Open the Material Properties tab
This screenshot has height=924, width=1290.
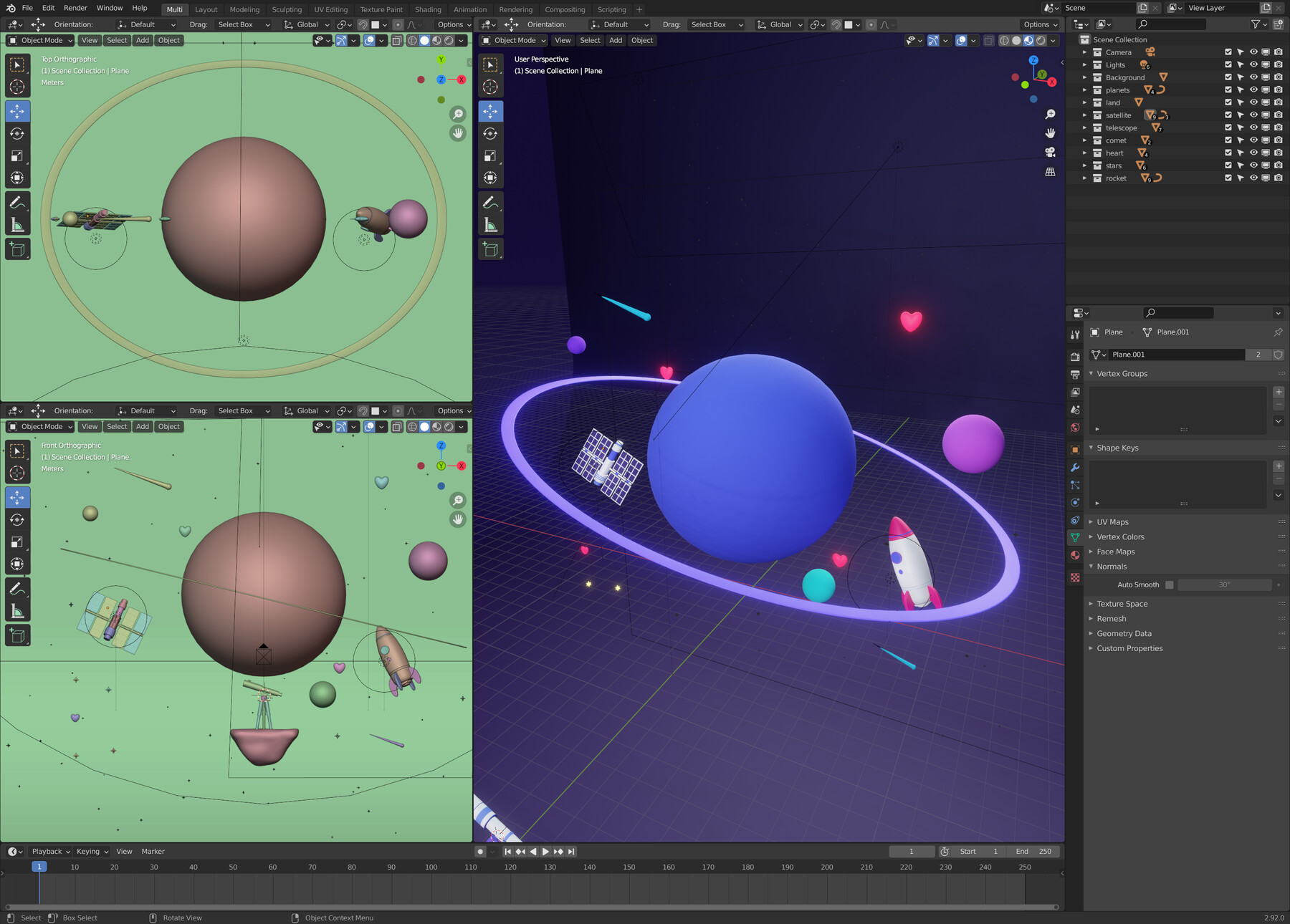point(1075,556)
